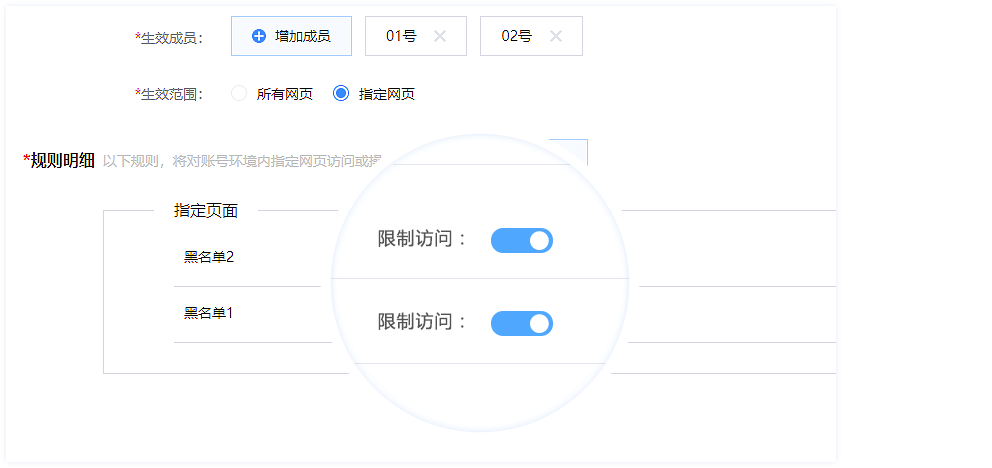This screenshot has width=992, height=468.
Task: Click the 增加成员 button text
Action: tap(302, 36)
